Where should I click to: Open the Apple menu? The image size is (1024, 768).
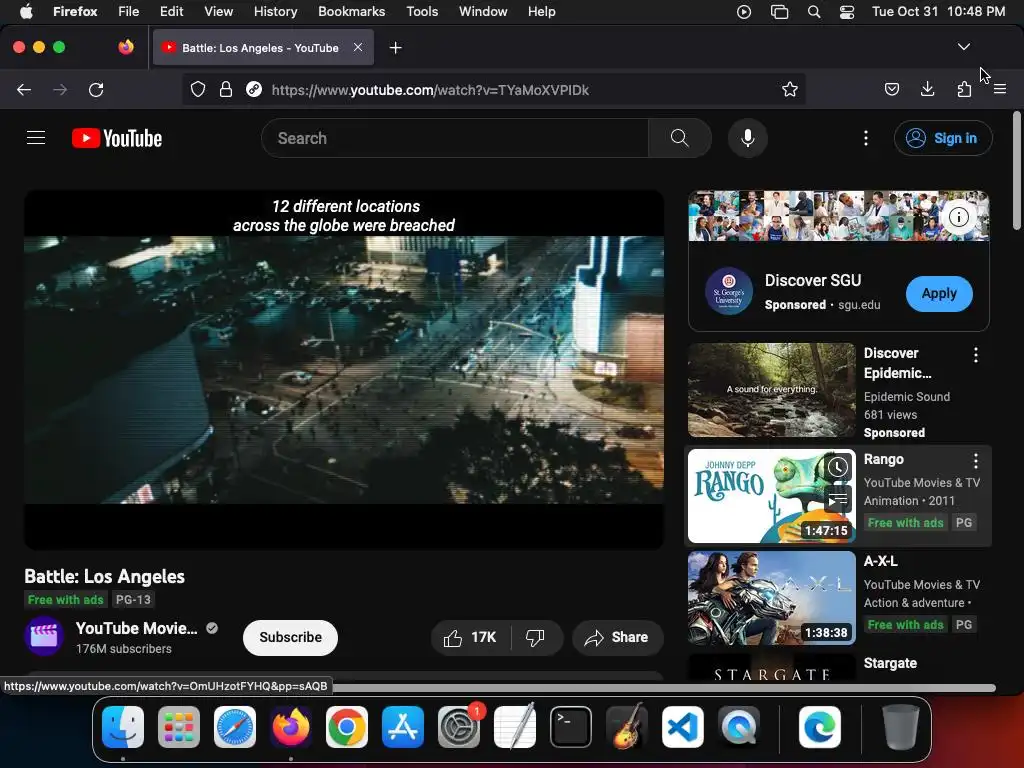(26, 12)
